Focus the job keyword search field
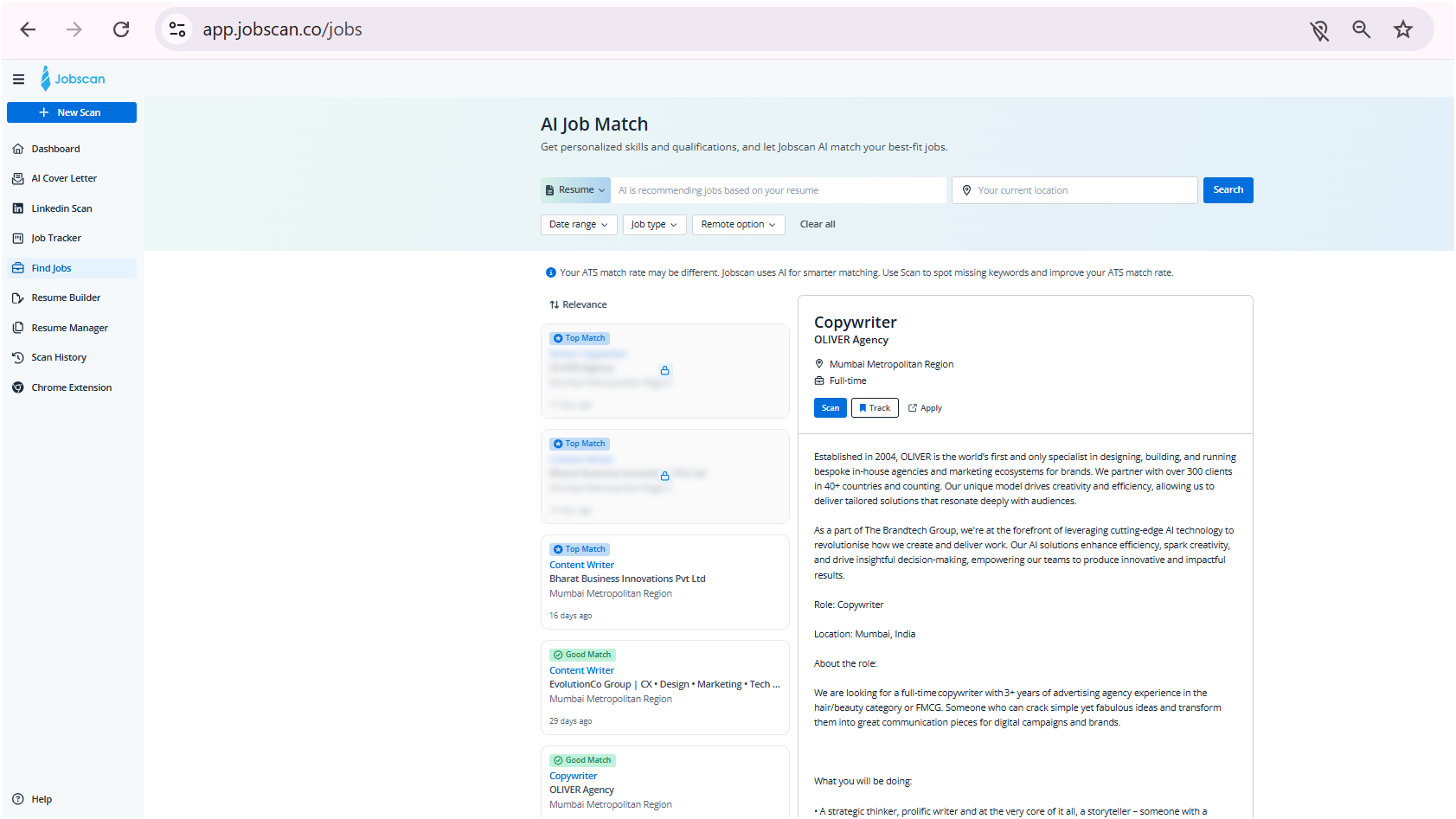 click(779, 190)
